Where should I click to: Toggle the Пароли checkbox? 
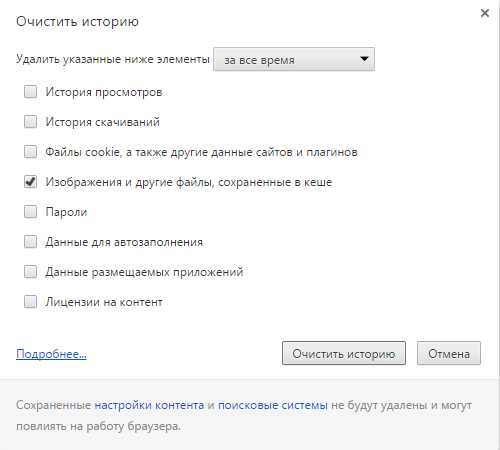[x=30, y=212]
